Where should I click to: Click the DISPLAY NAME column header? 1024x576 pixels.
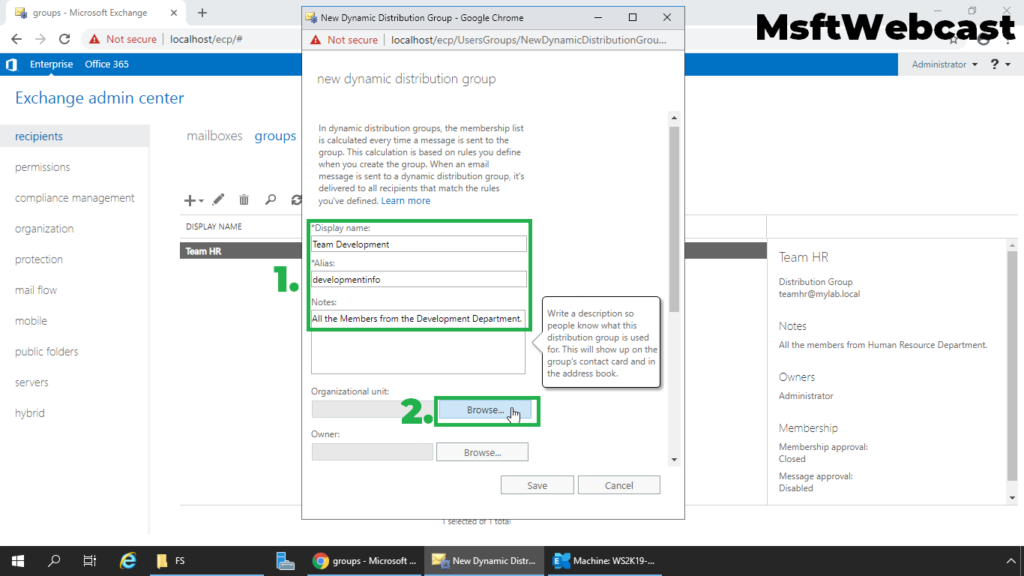click(214, 227)
